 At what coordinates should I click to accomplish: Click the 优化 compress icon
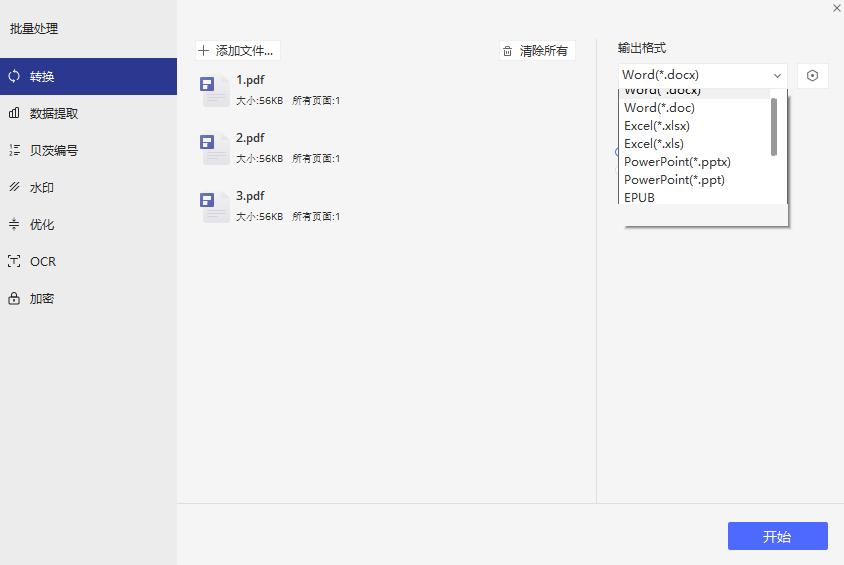pos(14,224)
